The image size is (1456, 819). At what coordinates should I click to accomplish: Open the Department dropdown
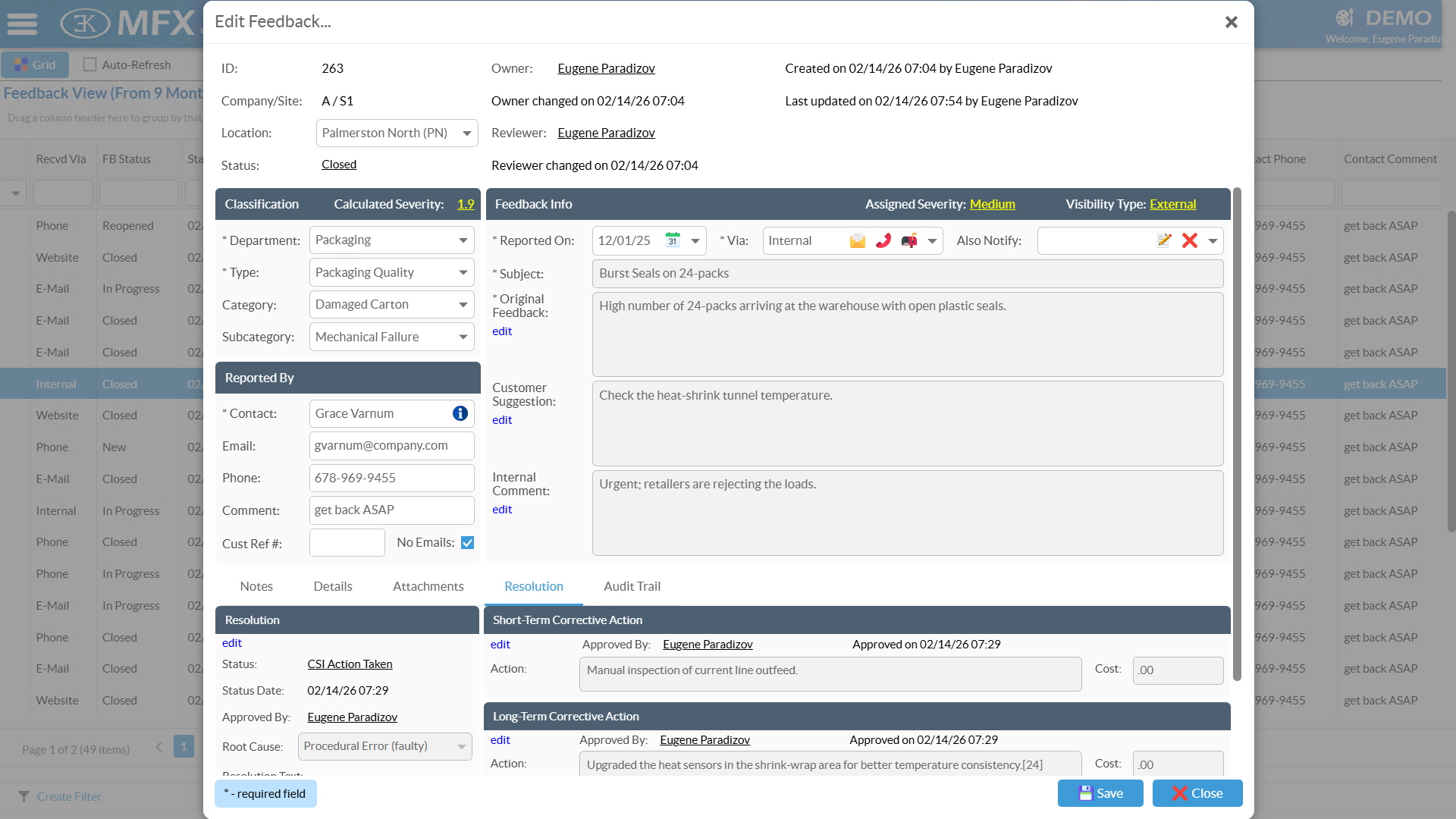coord(463,240)
